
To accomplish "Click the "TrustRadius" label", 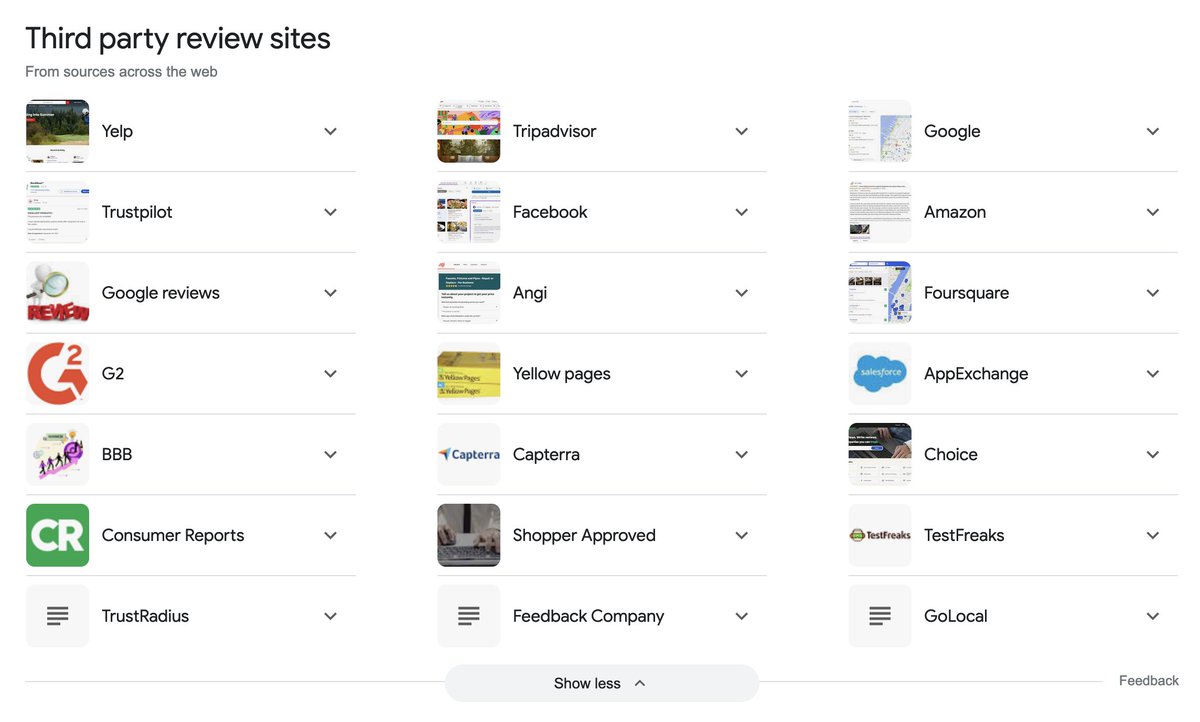I will click(145, 616).
